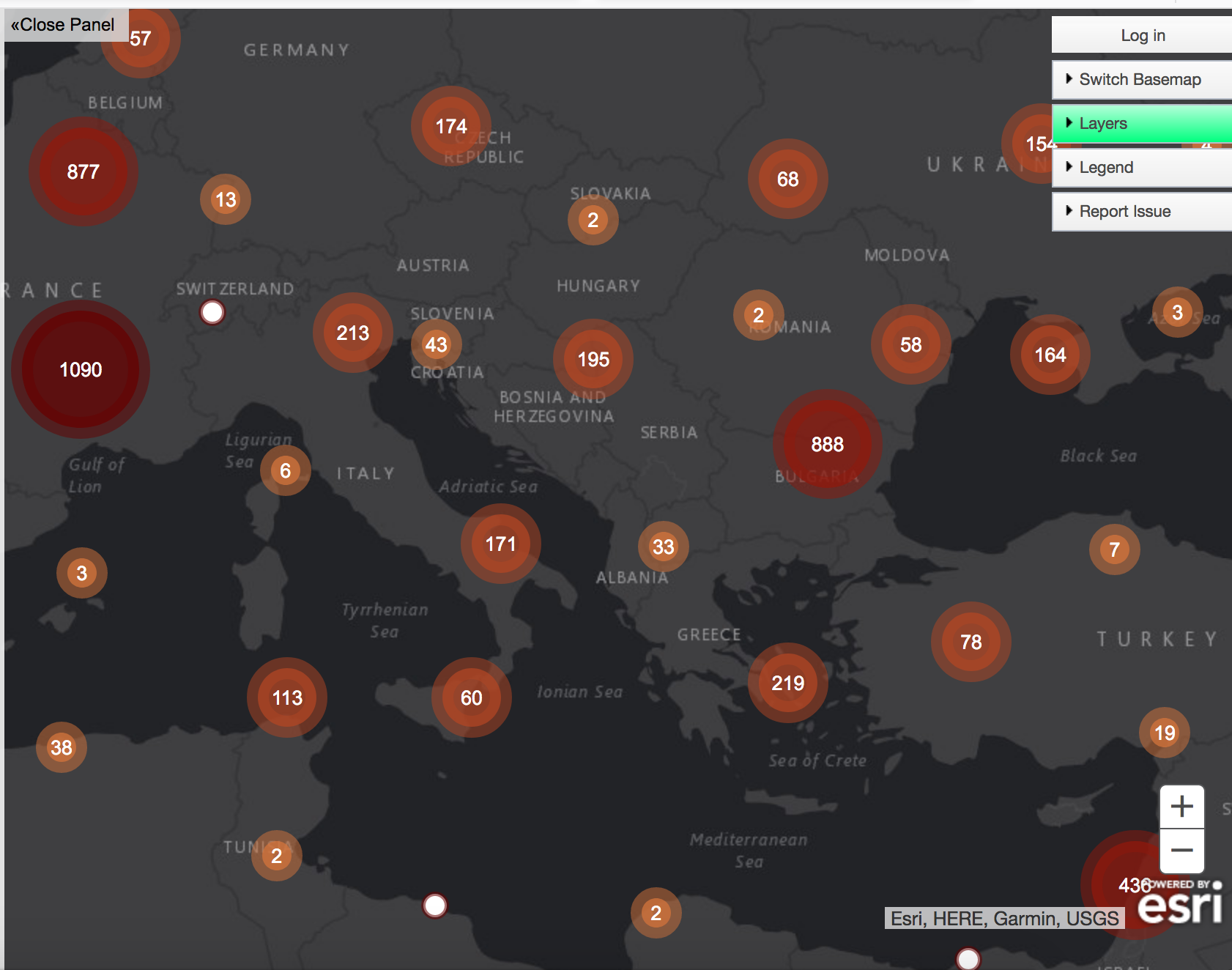
Task: Zoom out with the minus button
Action: 1181,851
